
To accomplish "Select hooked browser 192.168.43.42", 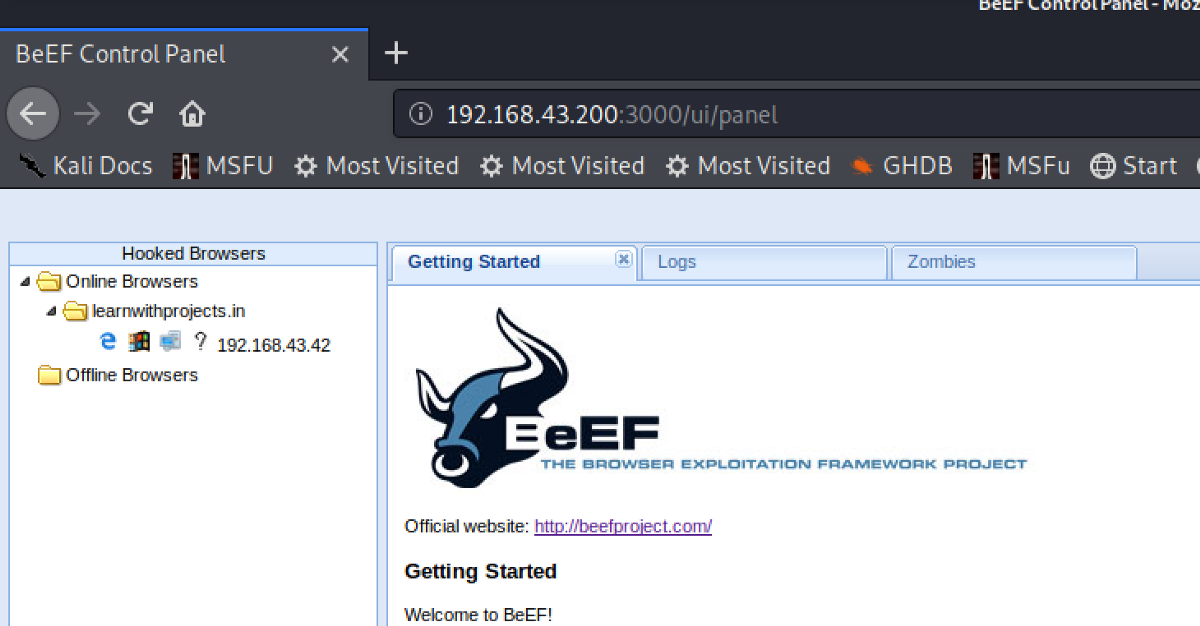I will [x=273, y=345].
